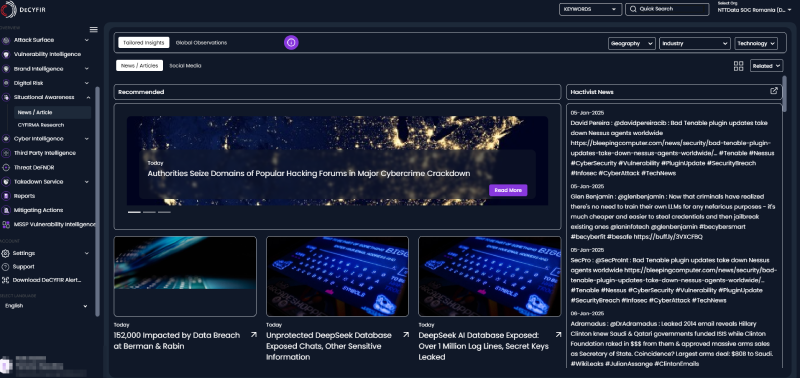
Task: Select second slide indicator in carousel
Action: pyautogui.click(x=149, y=212)
